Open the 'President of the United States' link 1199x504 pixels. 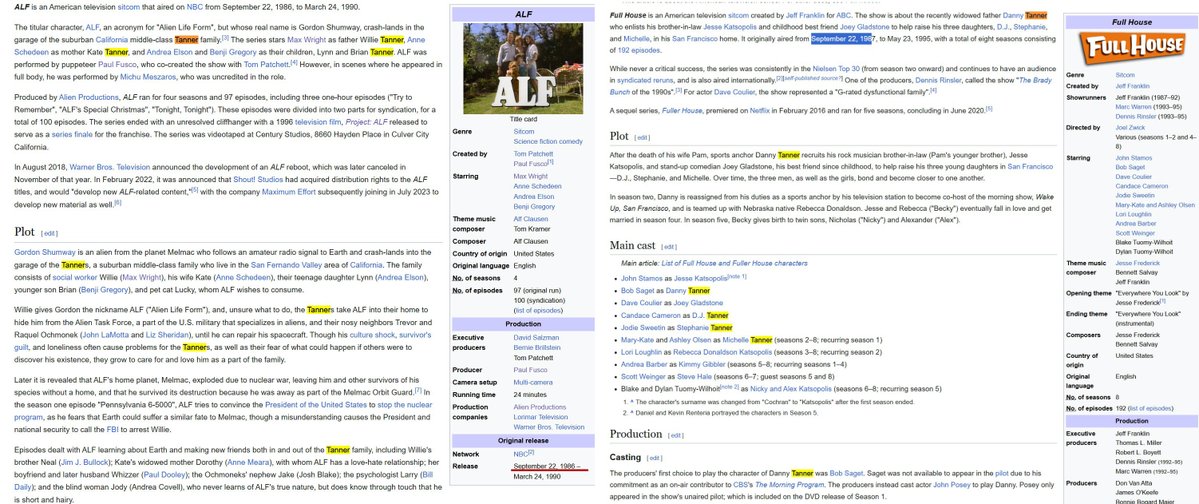coord(316,405)
